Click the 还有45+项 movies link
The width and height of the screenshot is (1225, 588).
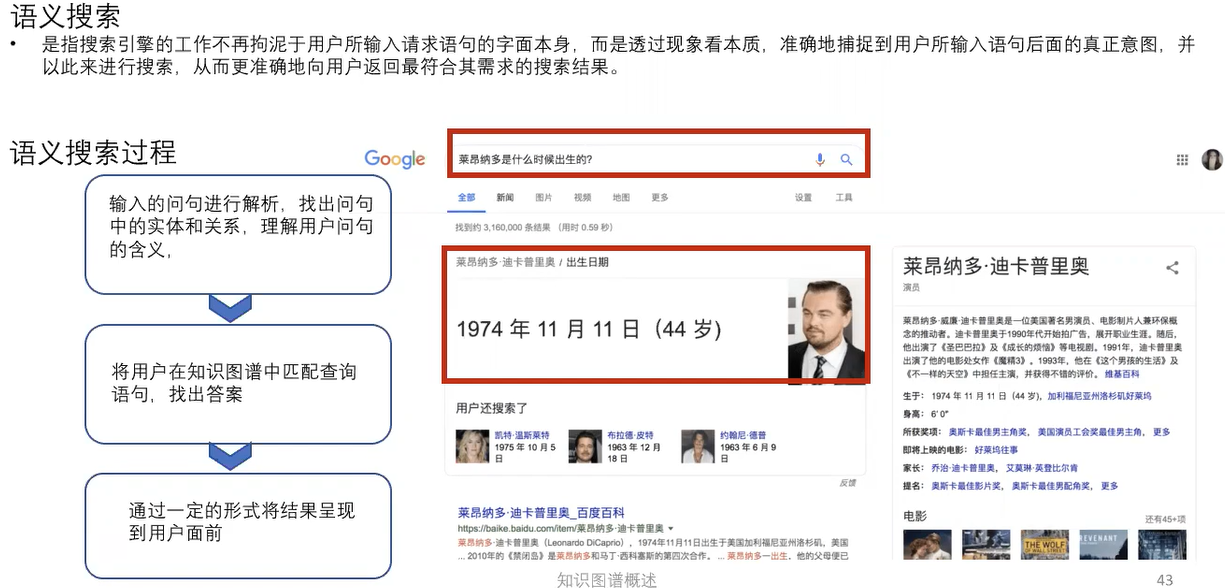(x=1165, y=519)
